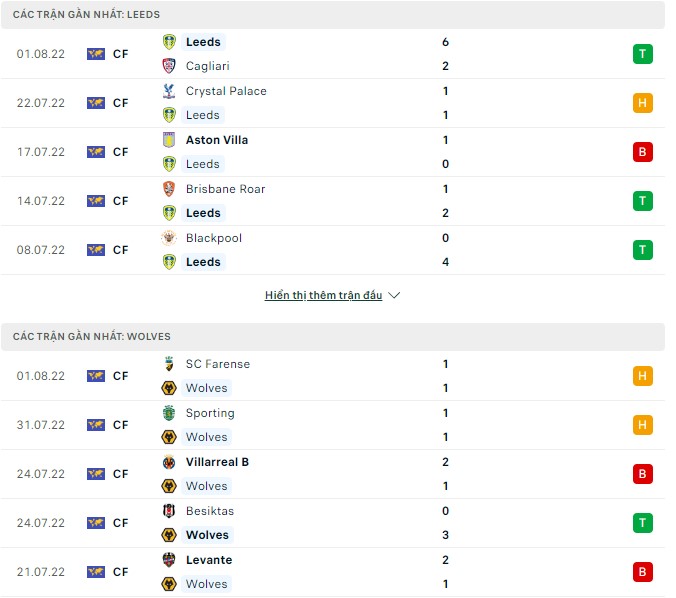Click the SC Farense club crest

coord(169,364)
